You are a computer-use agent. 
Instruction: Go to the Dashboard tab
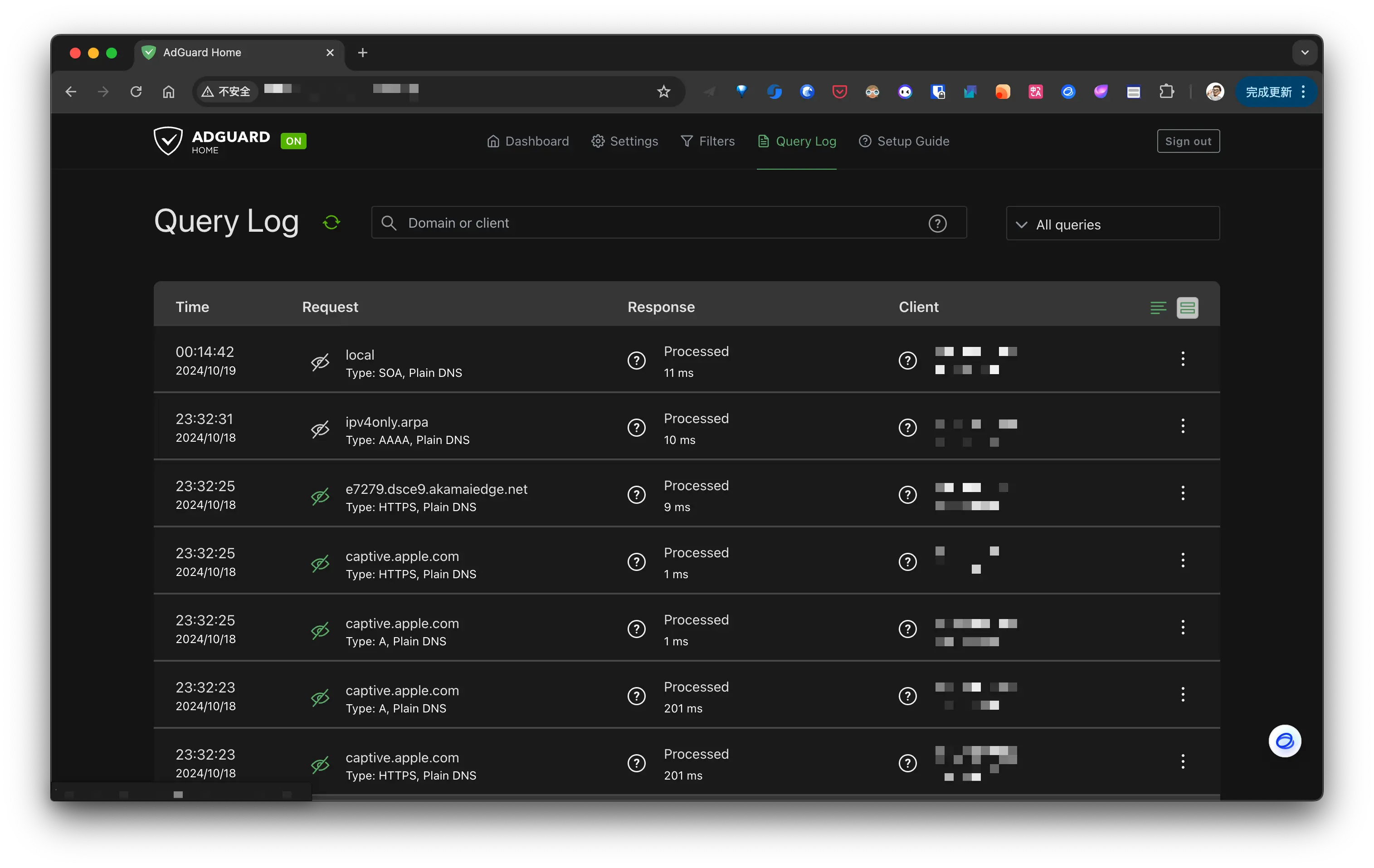point(528,141)
